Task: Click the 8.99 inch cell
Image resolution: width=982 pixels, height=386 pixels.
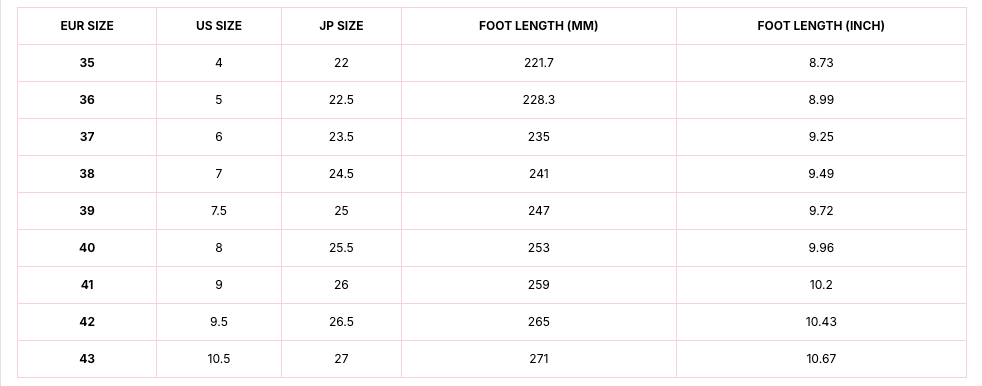Action: click(x=821, y=100)
